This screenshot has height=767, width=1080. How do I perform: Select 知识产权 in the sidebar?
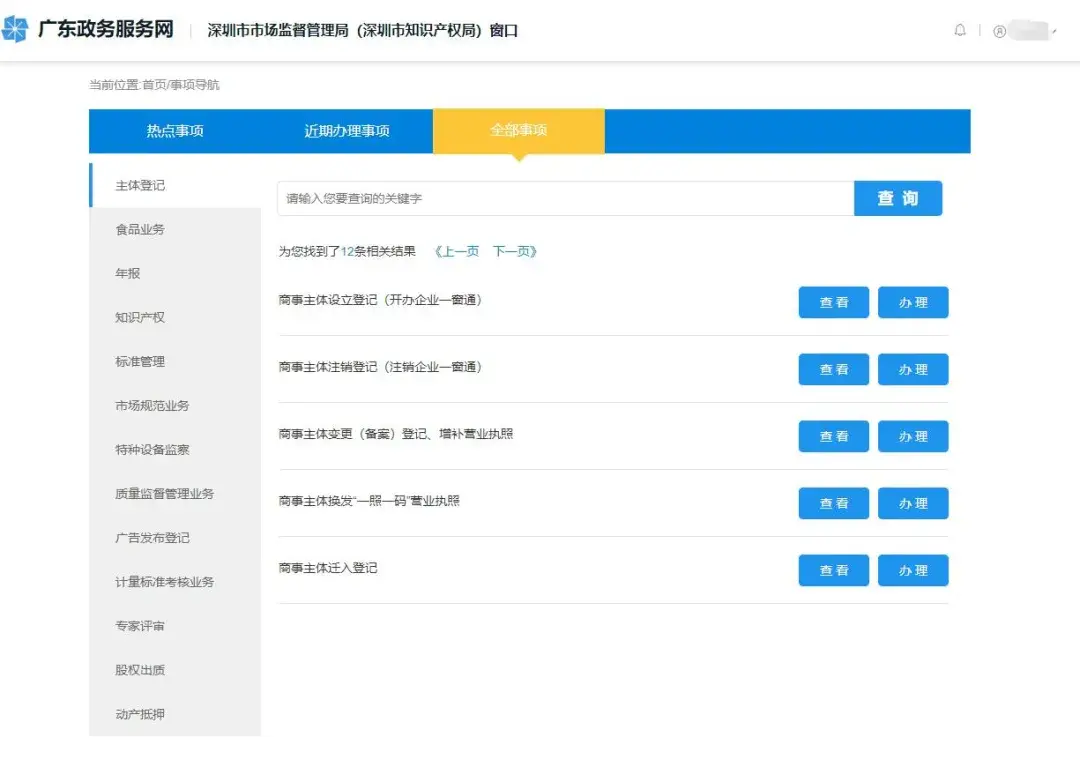click(x=138, y=317)
